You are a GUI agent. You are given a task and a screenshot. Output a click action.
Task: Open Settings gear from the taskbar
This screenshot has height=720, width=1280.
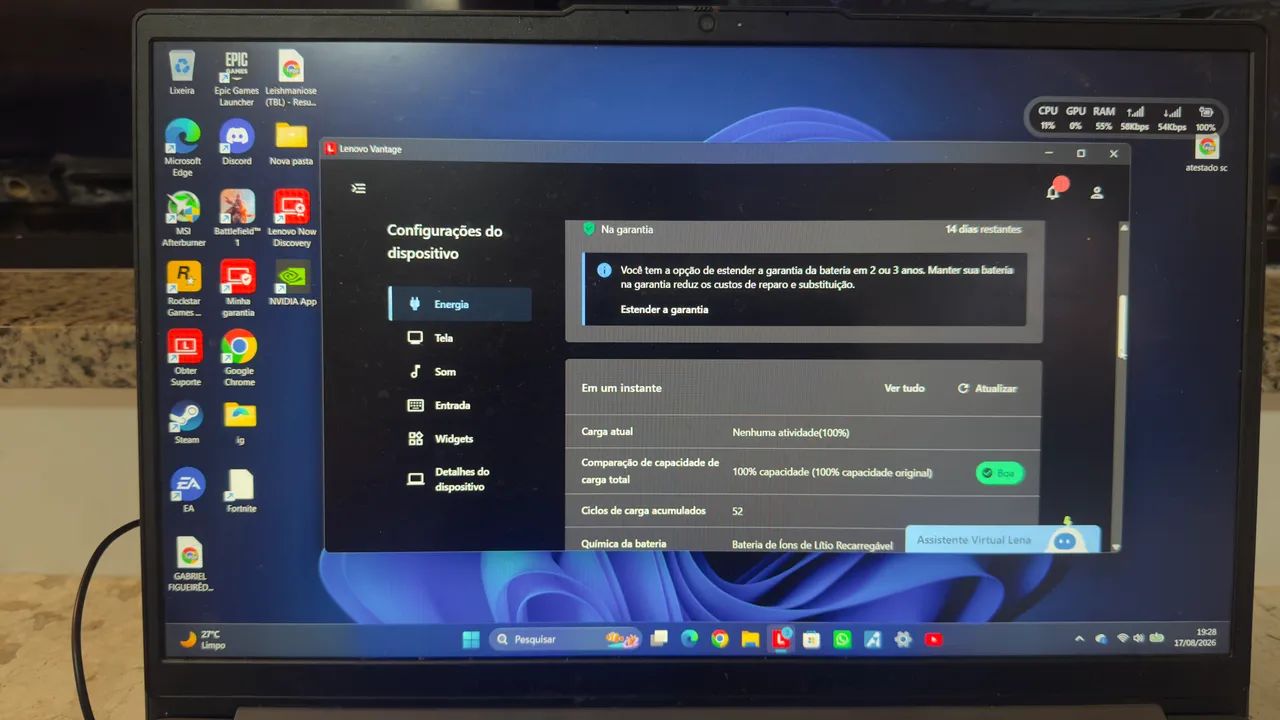tap(903, 639)
